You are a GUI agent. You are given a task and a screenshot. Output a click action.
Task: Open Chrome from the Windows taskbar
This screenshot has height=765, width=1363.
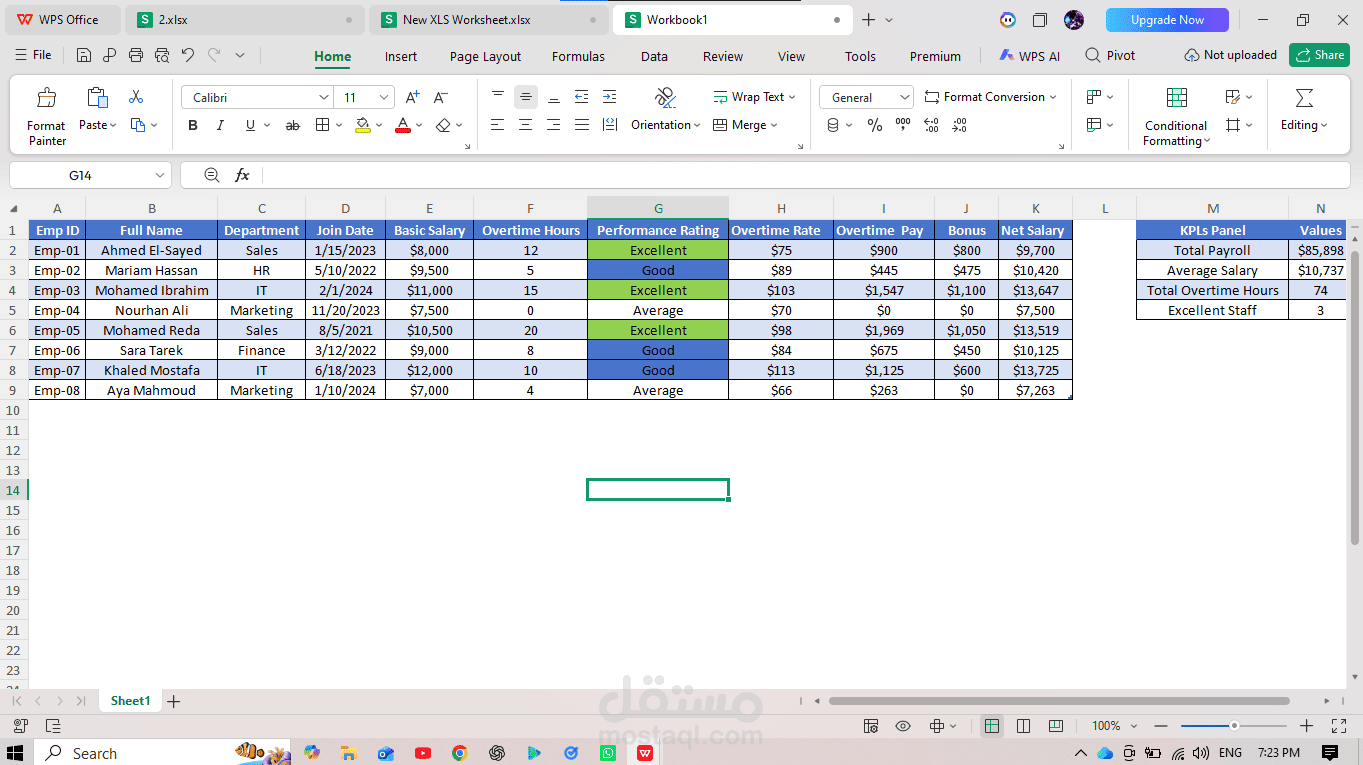(x=460, y=753)
